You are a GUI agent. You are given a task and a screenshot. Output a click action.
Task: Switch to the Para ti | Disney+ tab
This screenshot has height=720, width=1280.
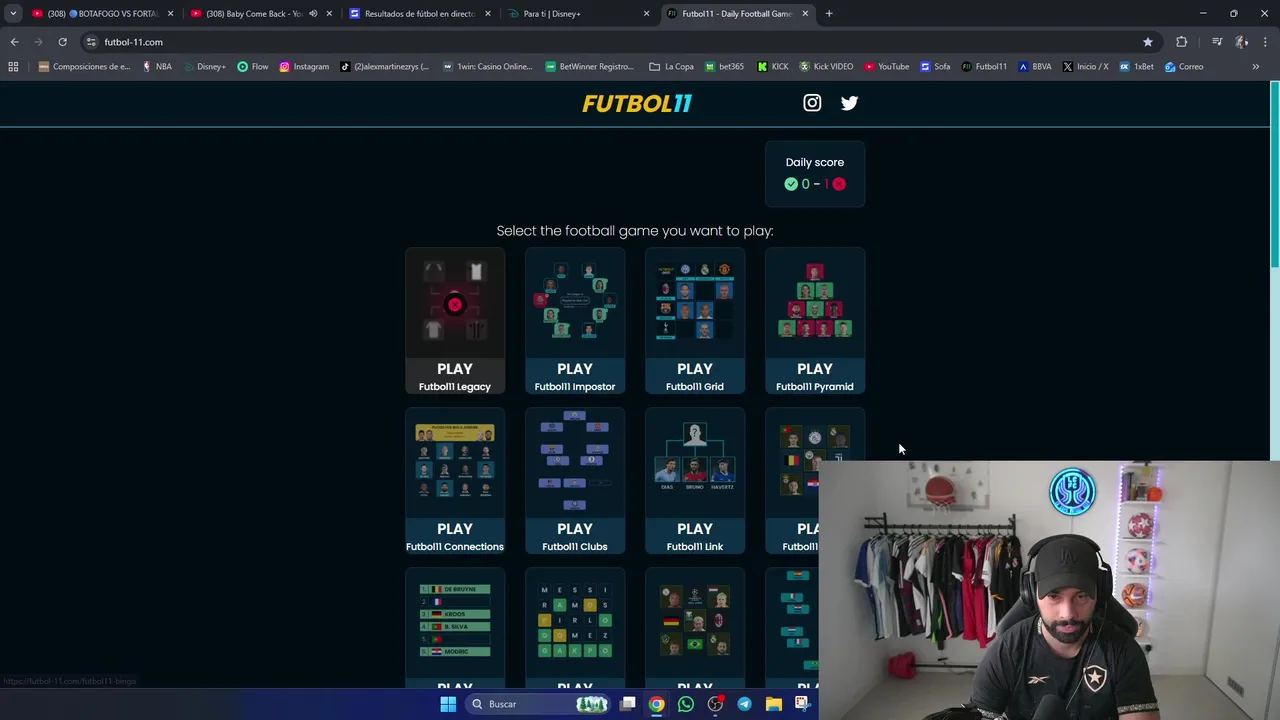tap(578, 14)
